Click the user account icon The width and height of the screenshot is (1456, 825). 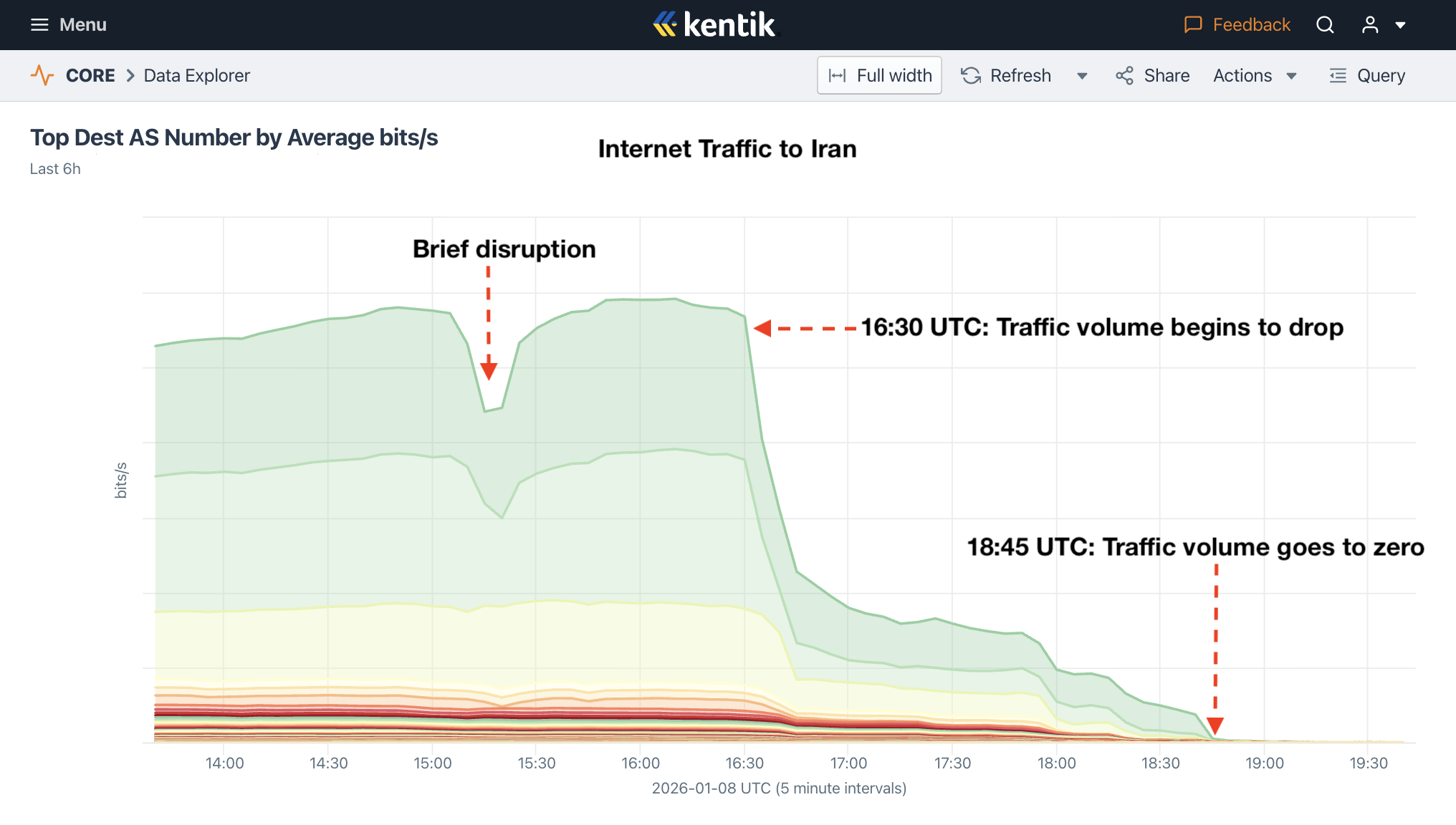(x=1369, y=24)
